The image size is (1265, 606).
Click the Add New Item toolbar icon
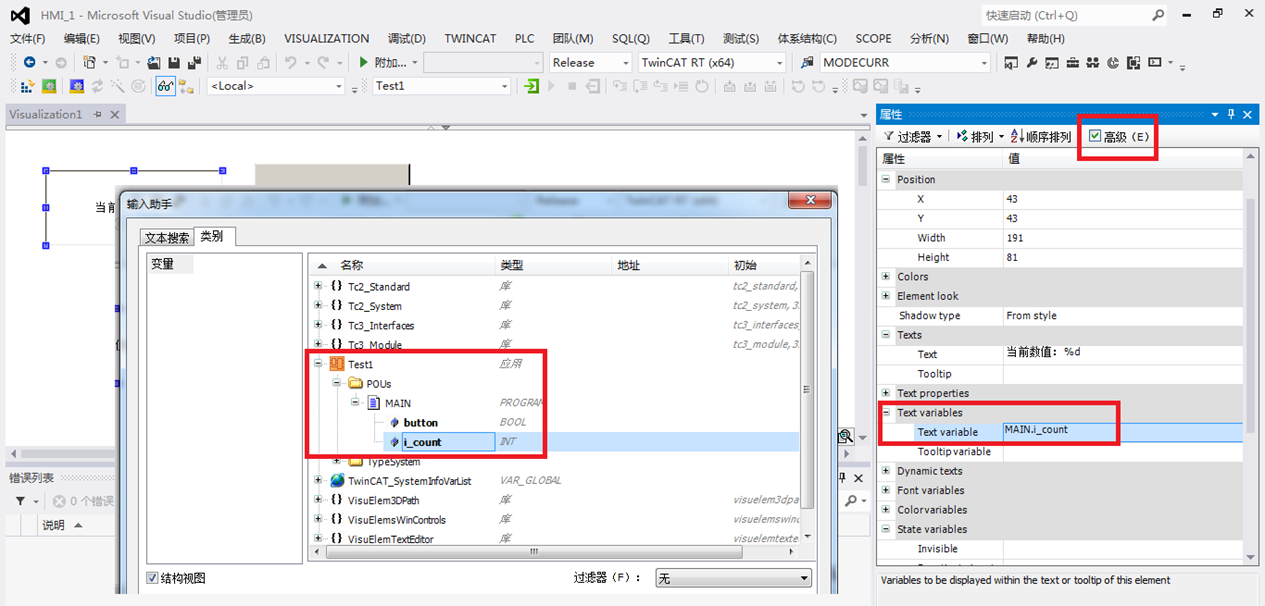pyautogui.click(x=122, y=62)
